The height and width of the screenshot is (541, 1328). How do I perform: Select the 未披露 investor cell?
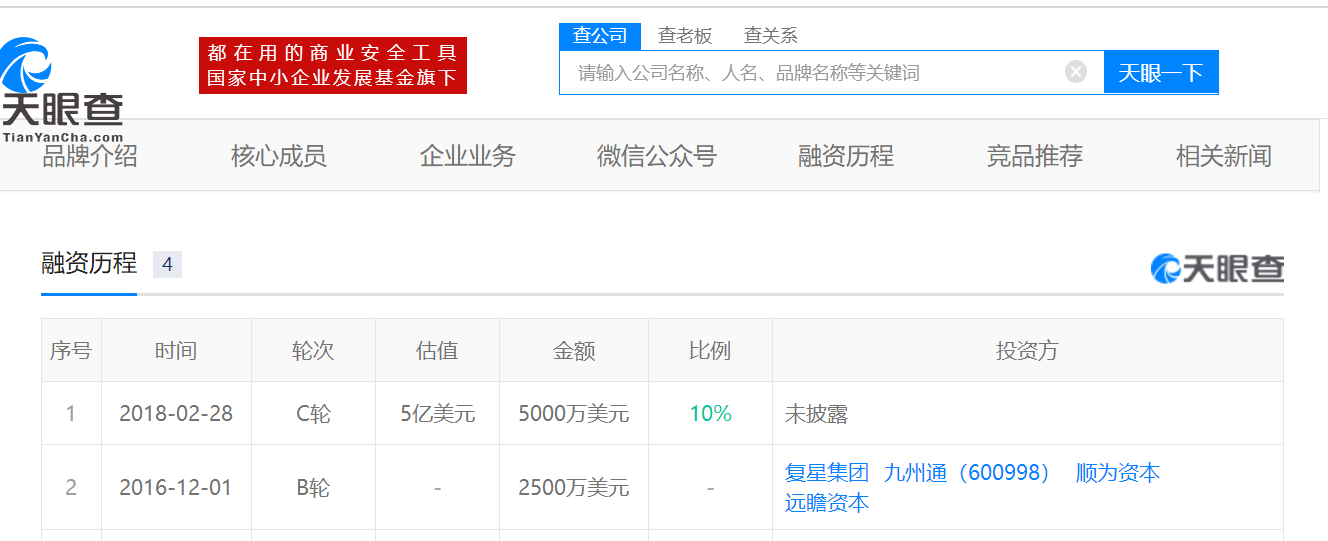click(1027, 413)
